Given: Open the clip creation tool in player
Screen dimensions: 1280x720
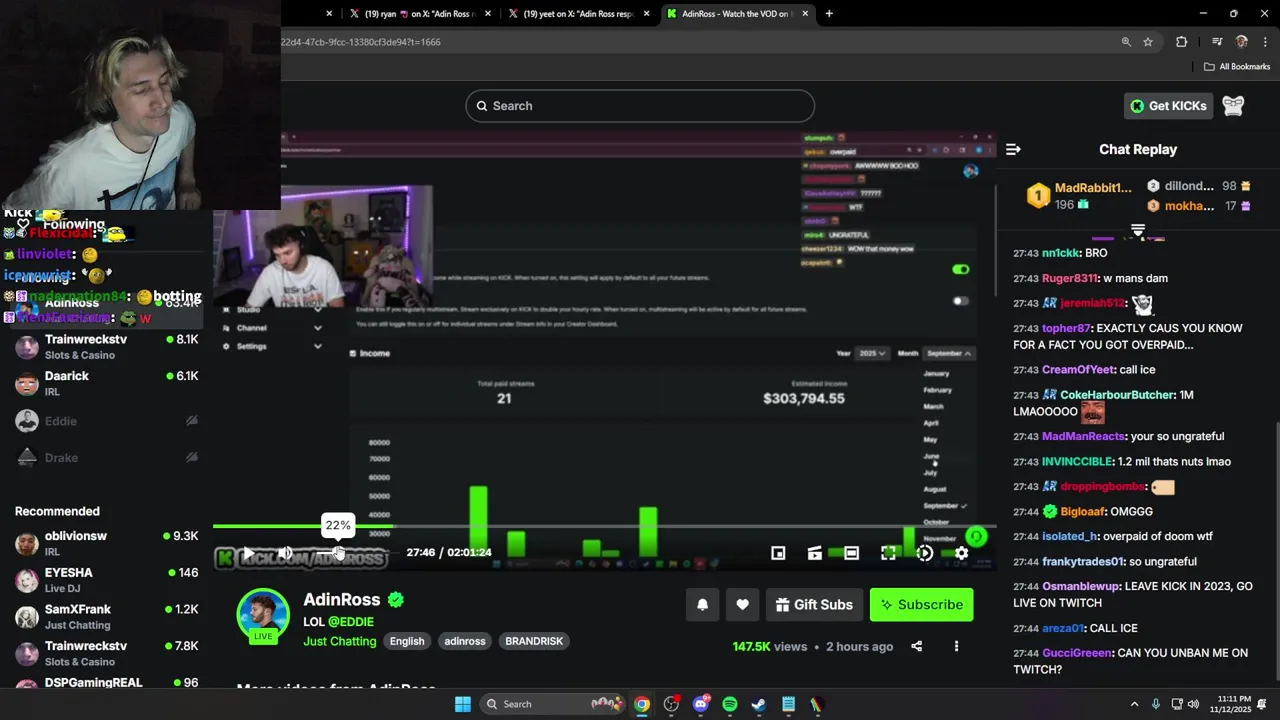Looking at the screenshot, I should point(815,553).
